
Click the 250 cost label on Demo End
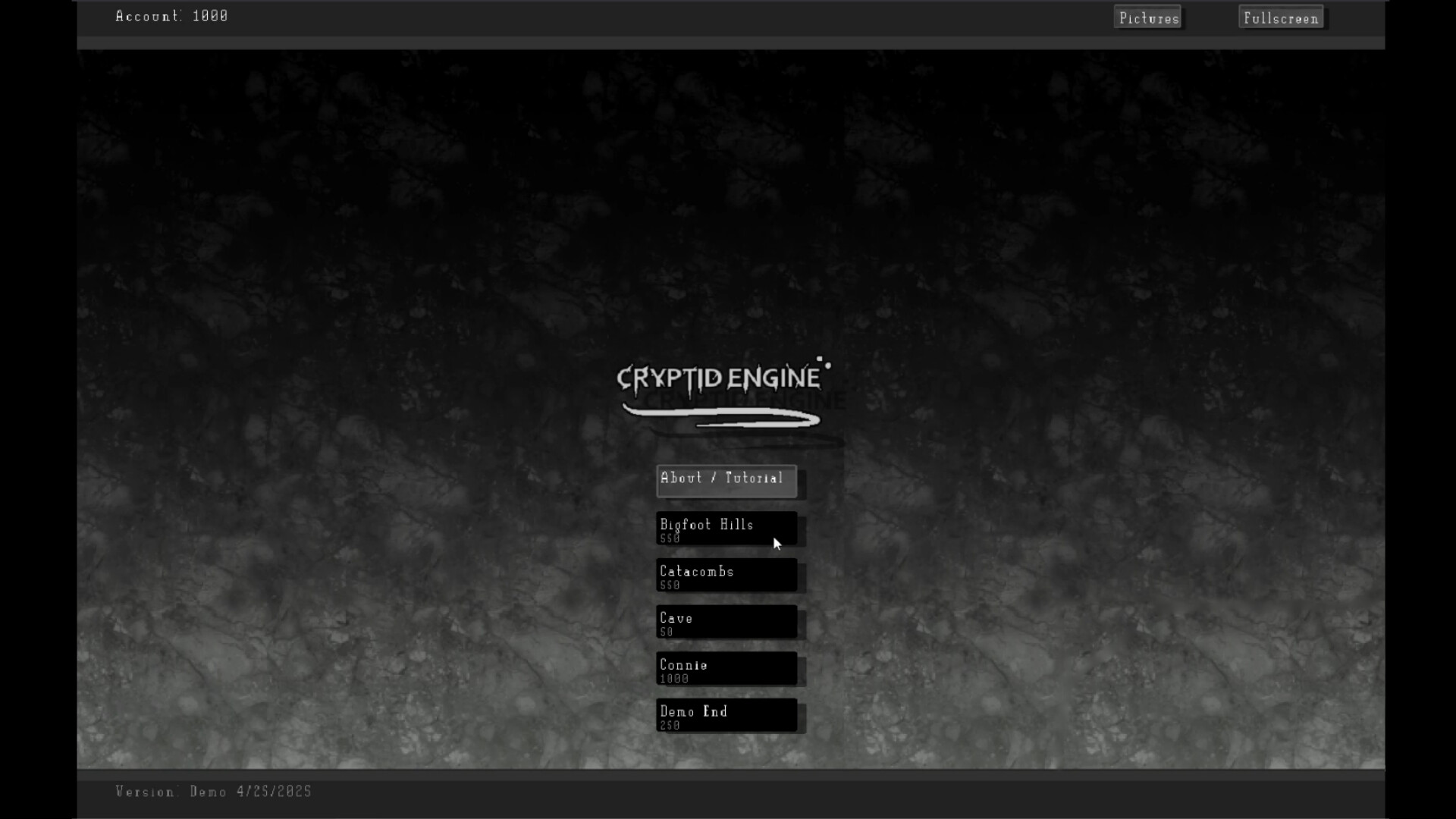pos(670,726)
